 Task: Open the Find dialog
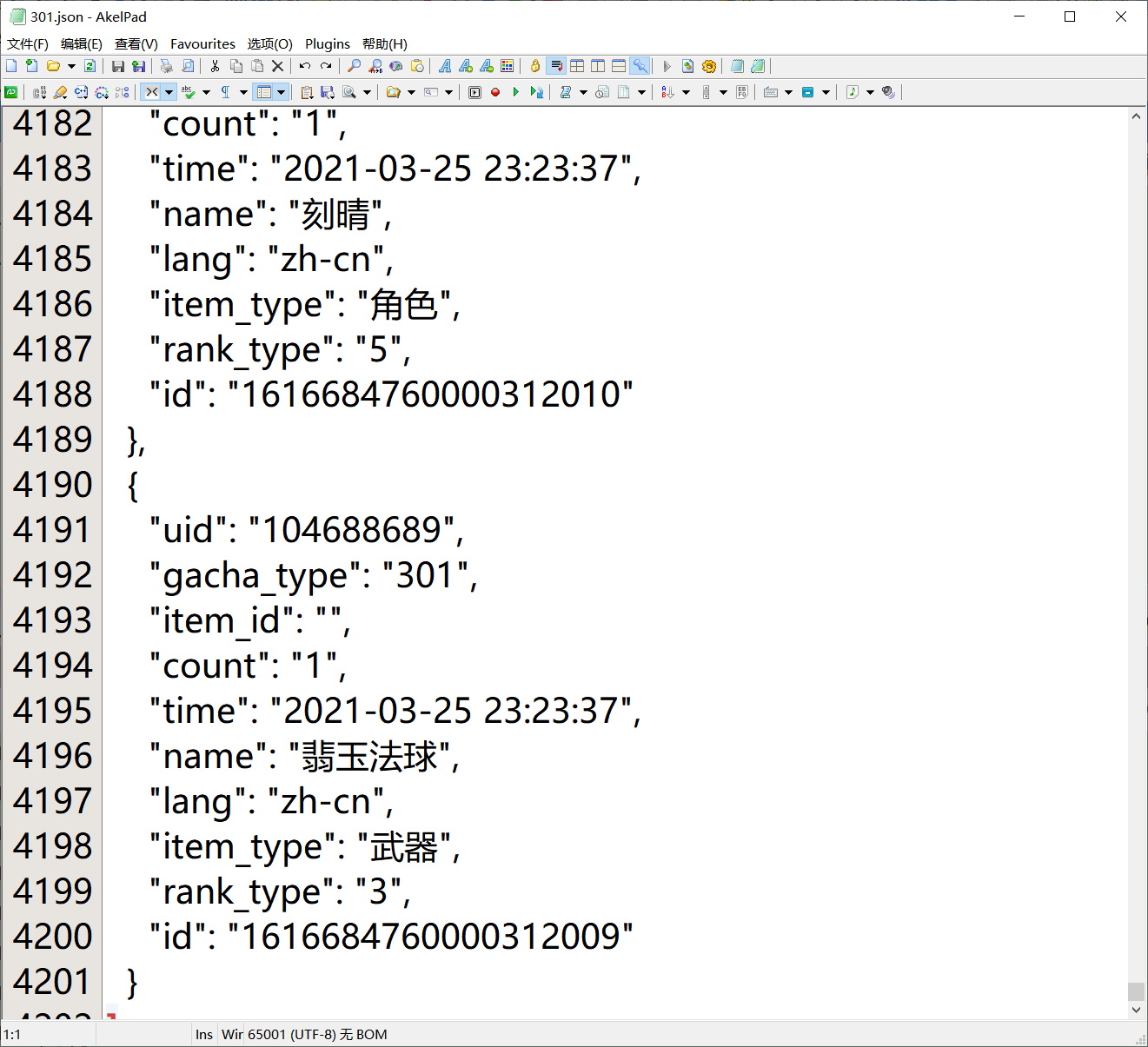tap(353, 65)
